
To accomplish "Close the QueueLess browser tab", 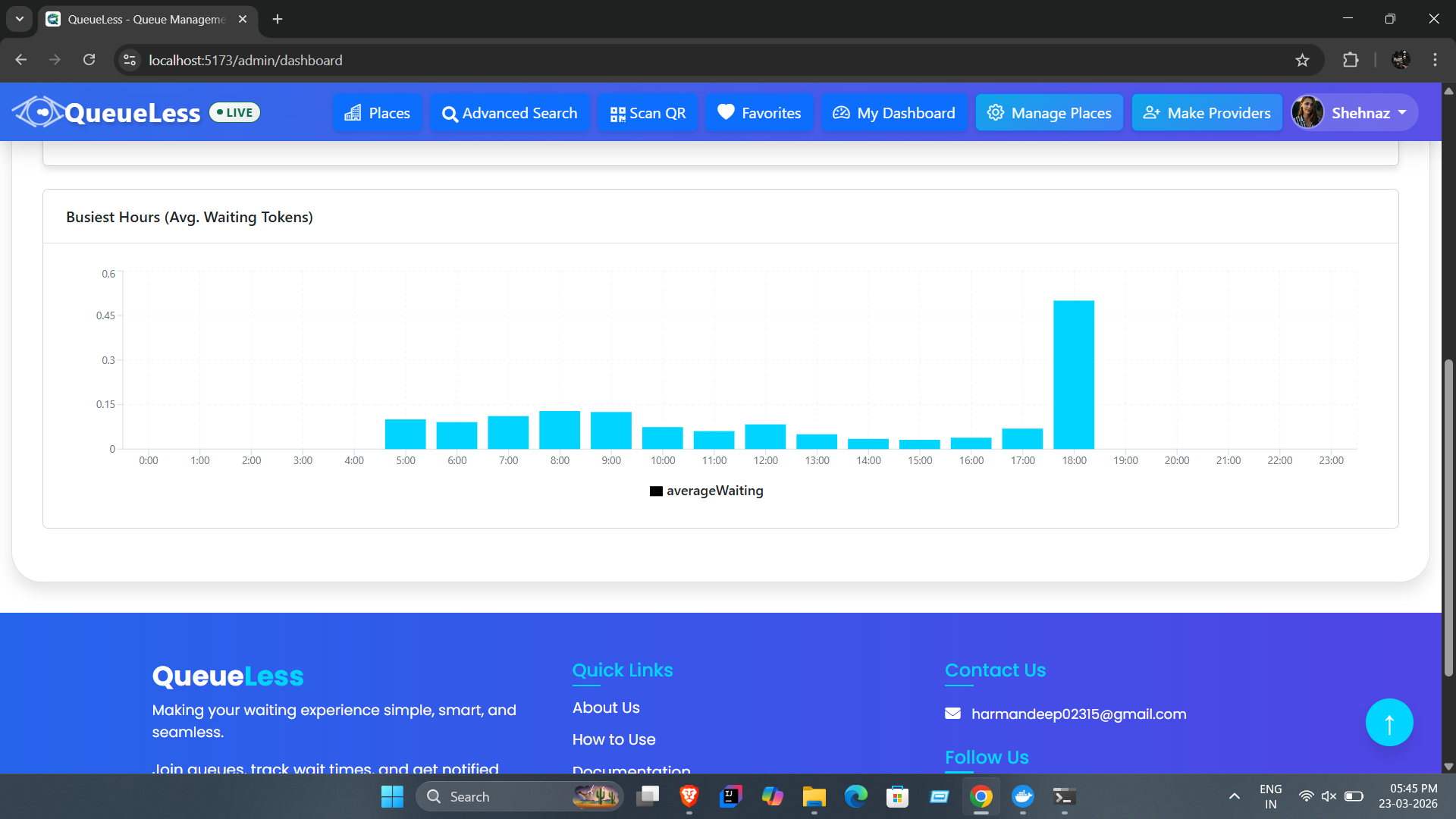I will pyautogui.click(x=243, y=19).
